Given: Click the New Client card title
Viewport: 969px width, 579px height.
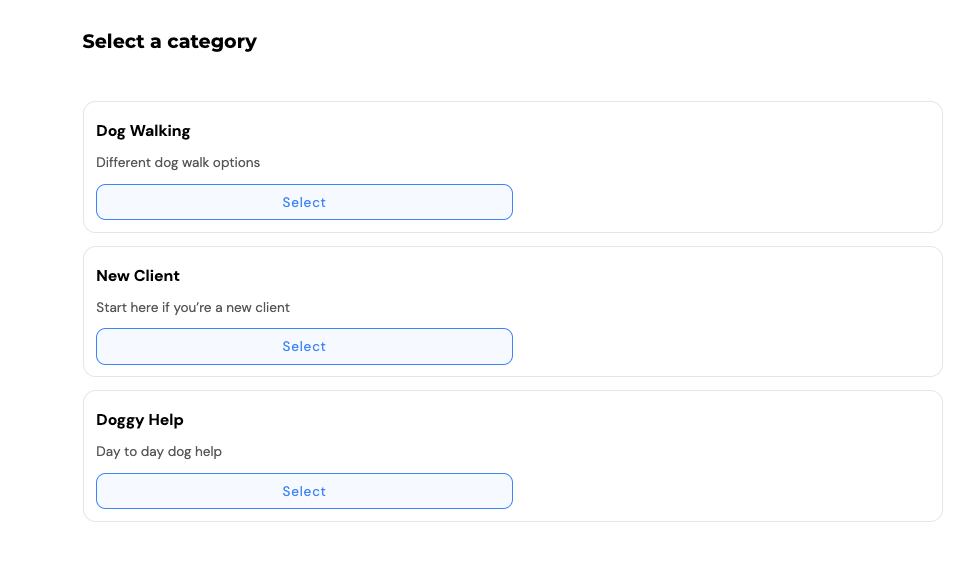Looking at the screenshot, I should coord(138,276).
